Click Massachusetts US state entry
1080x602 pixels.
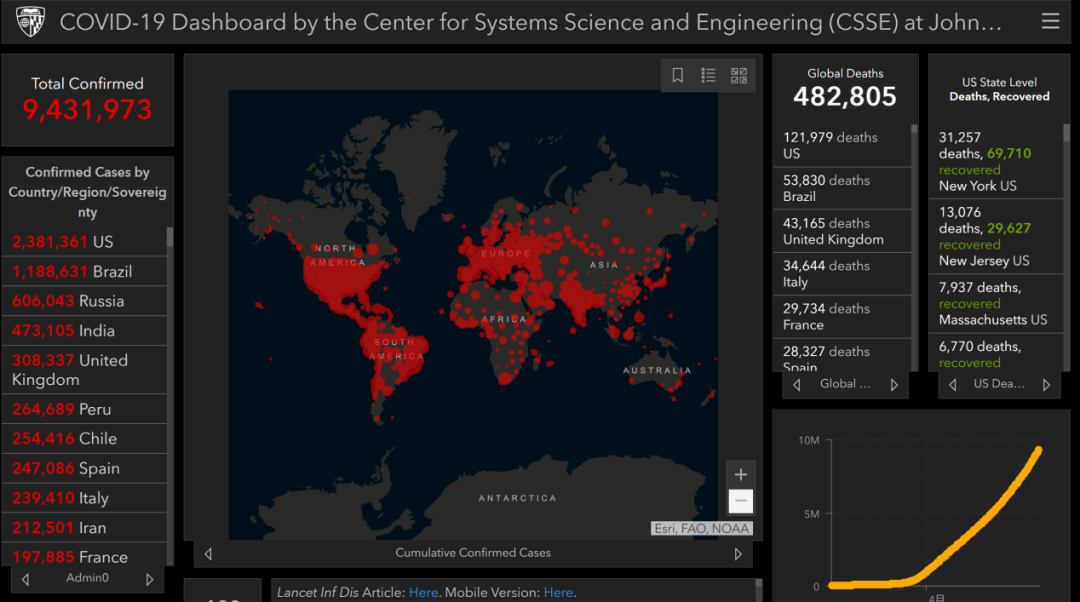coord(996,304)
